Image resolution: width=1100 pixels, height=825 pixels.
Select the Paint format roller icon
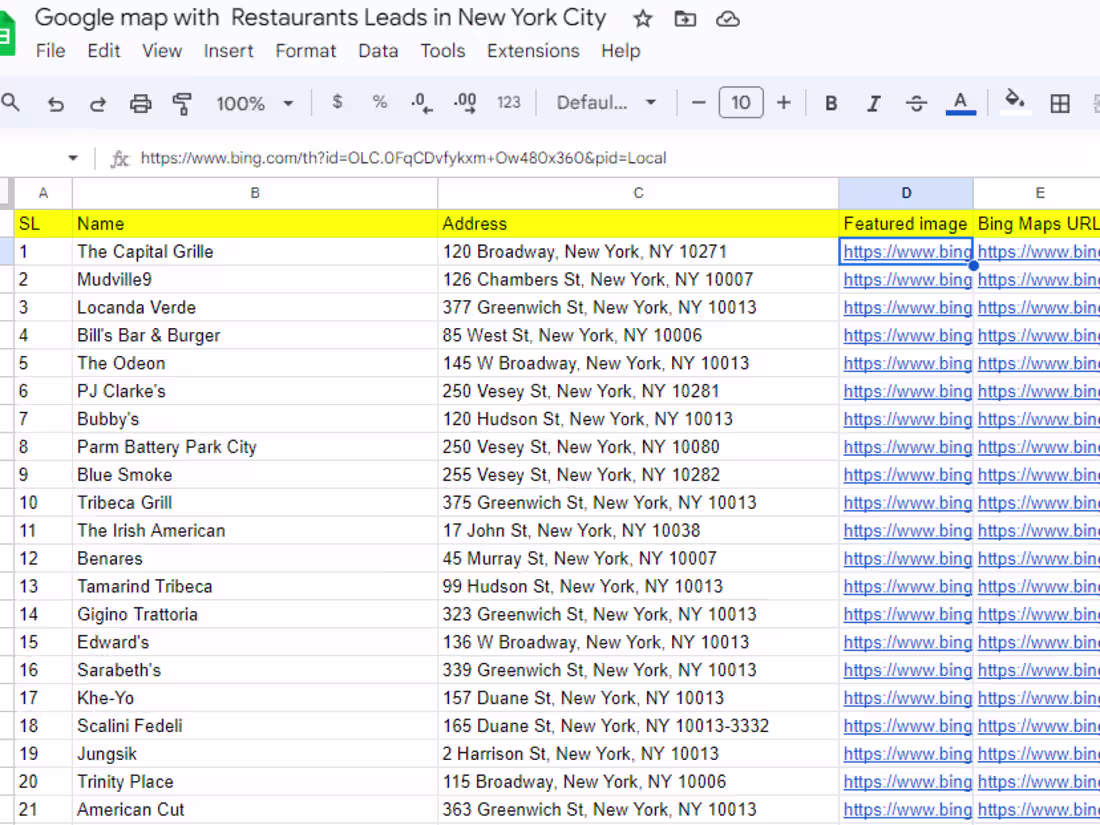[182, 104]
